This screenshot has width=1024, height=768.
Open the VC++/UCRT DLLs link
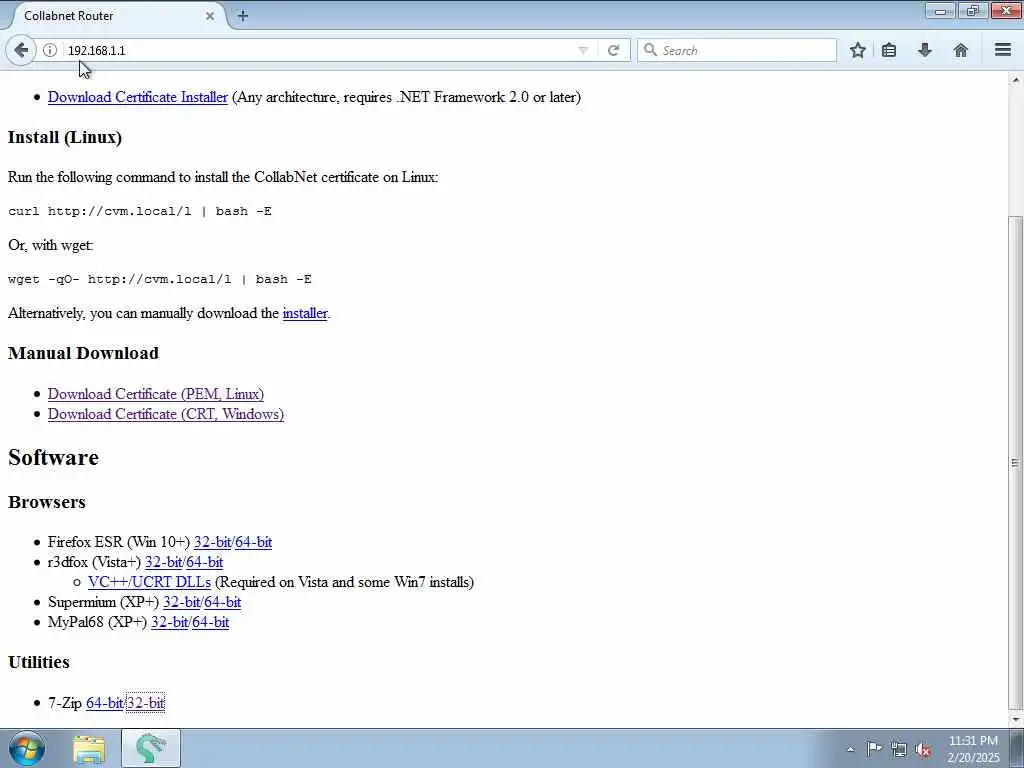pyautogui.click(x=149, y=582)
